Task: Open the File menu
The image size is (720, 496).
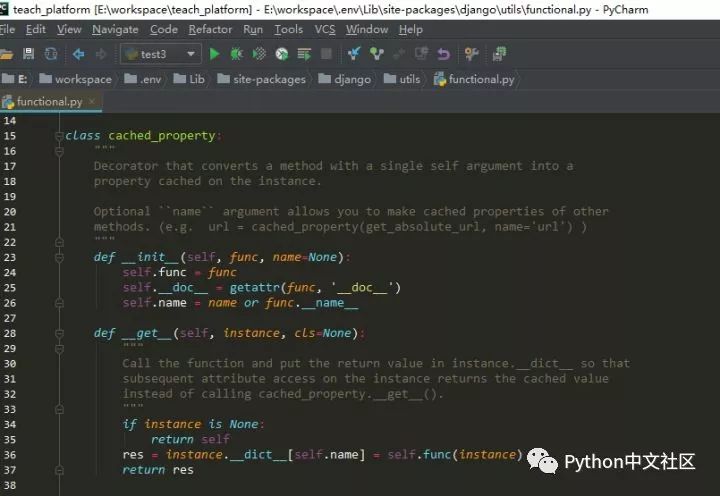Action: (7, 29)
